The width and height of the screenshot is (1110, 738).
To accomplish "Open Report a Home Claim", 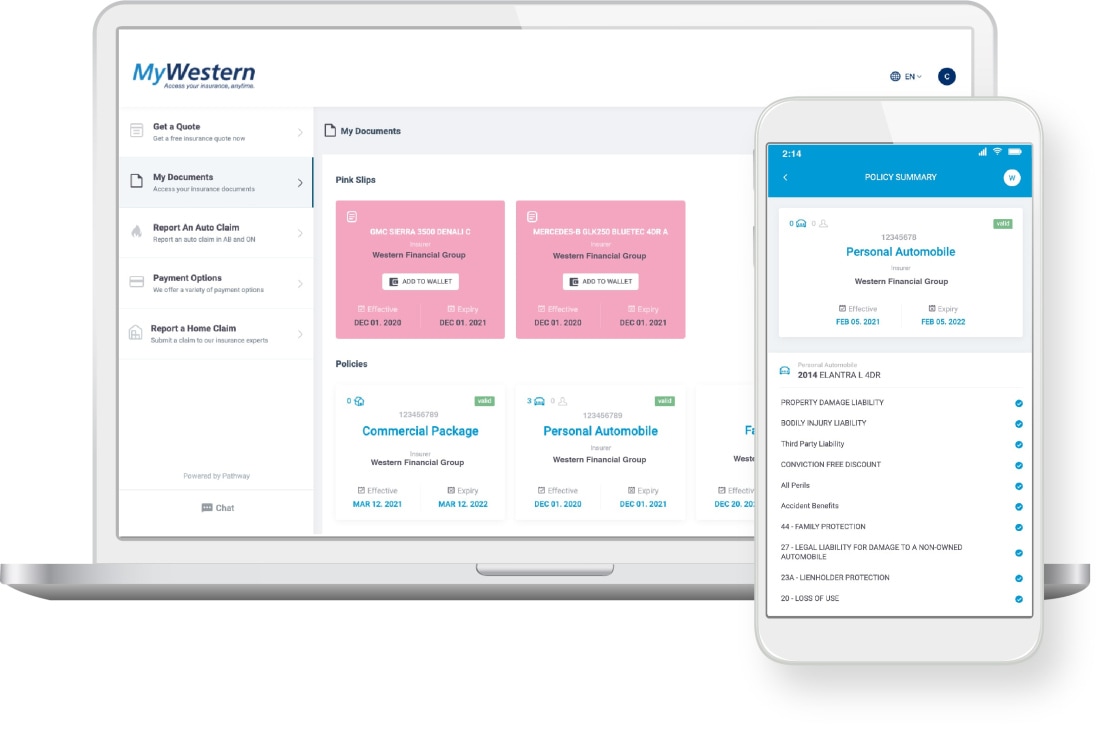I will click(x=216, y=333).
